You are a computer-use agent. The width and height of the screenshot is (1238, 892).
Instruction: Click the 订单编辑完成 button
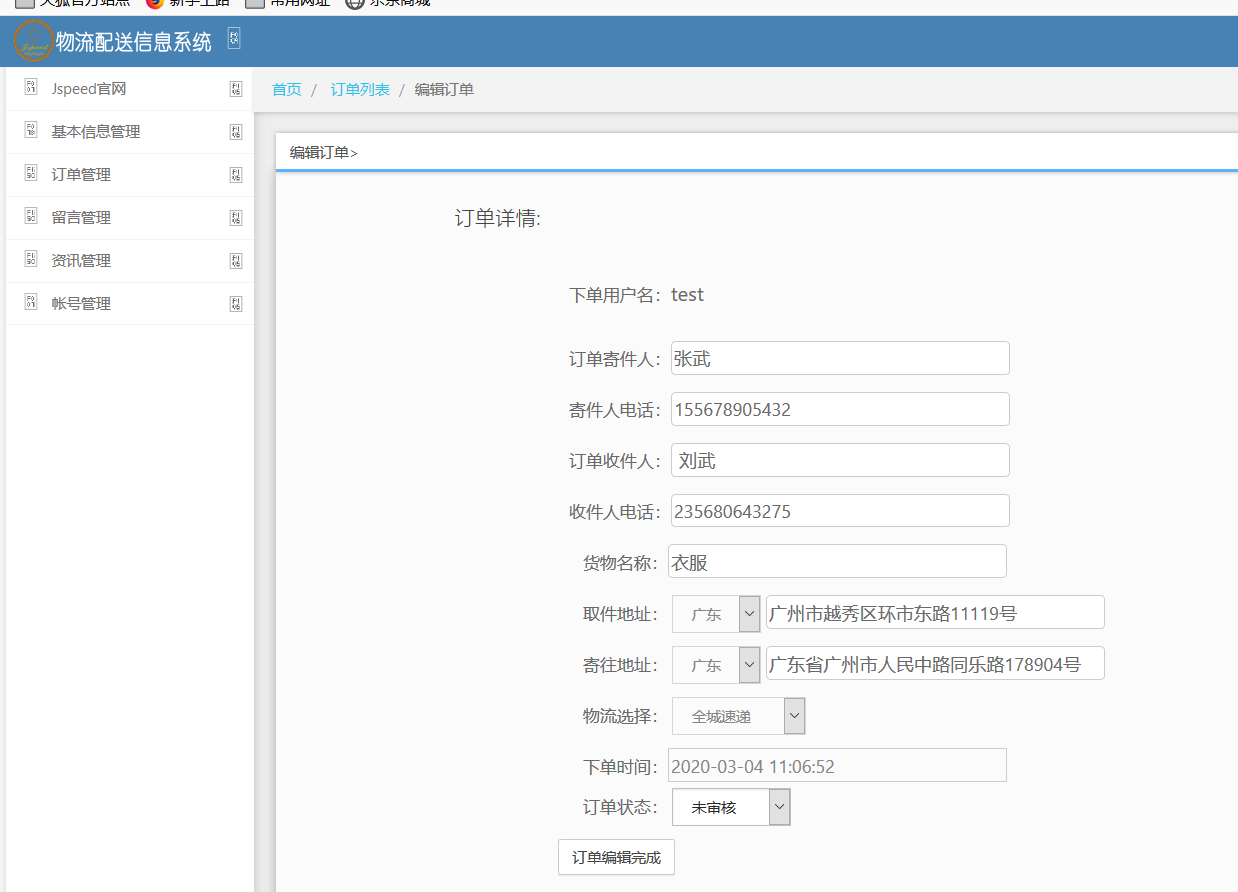pyautogui.click(x=616, y=858)
